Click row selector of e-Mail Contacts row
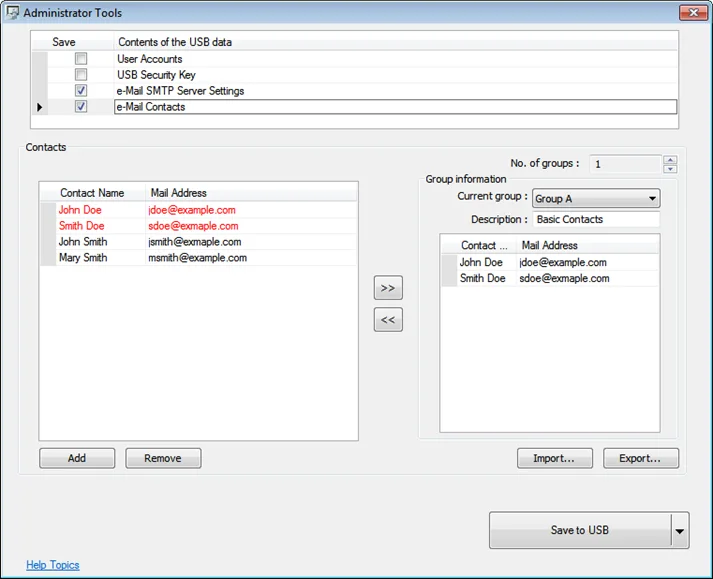Image resolution: width=713 pixels, height=579 pixels. click(x=40, y=107)
